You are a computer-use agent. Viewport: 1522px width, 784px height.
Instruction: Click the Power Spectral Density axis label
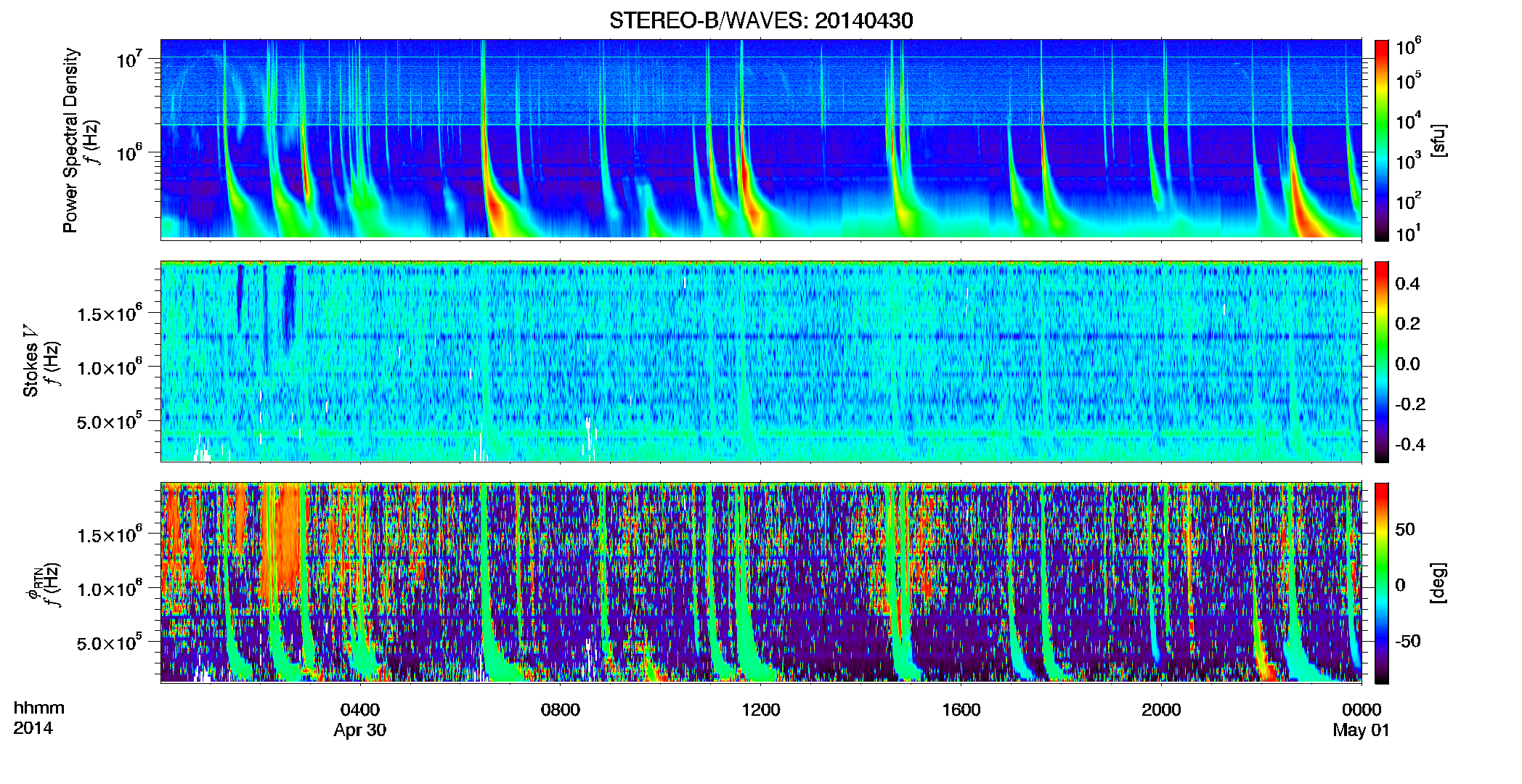70,140
